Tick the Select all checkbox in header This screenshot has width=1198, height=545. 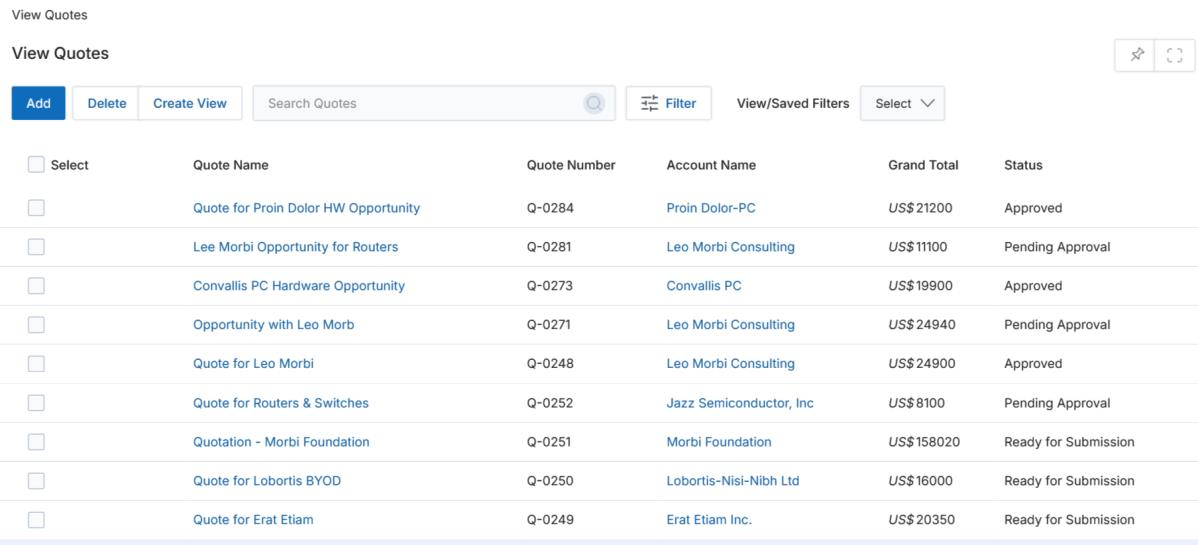[36, 164]
